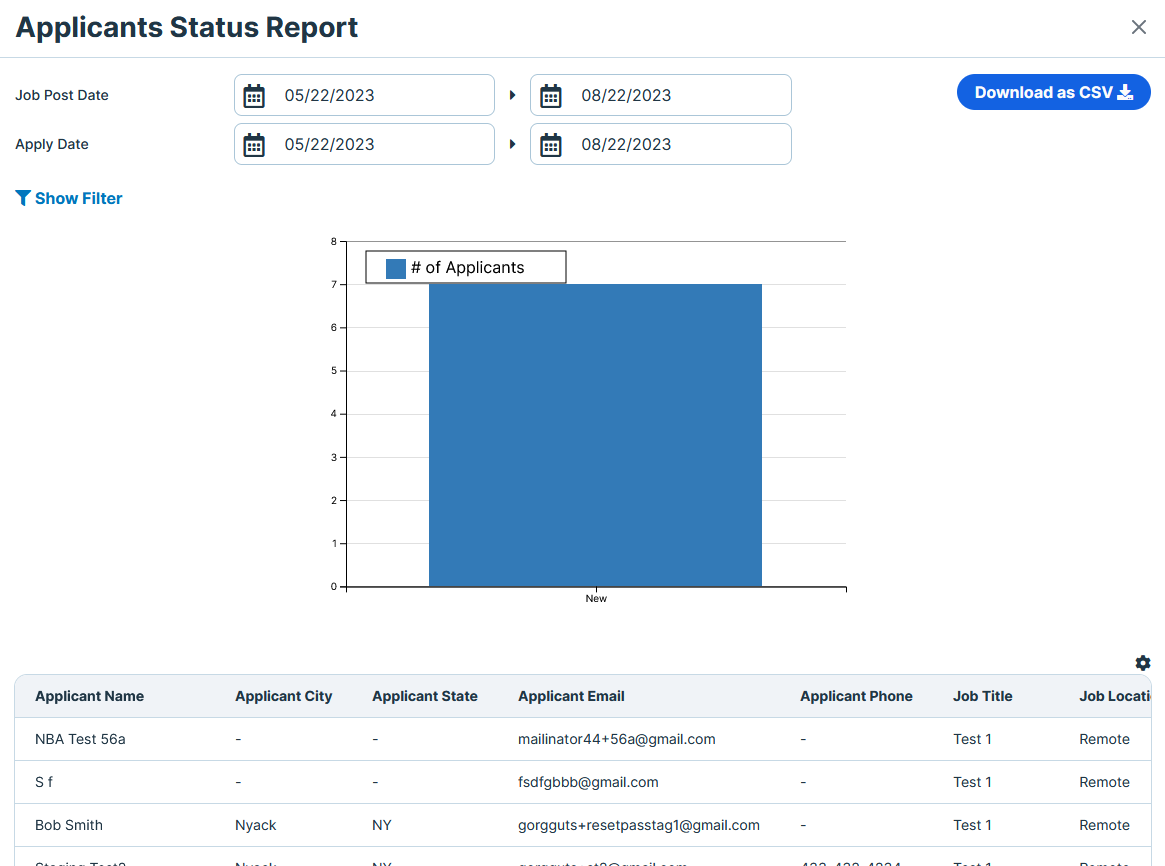Click the filter funnel icon
1165x866 pixels.
[x=23, y=198]
